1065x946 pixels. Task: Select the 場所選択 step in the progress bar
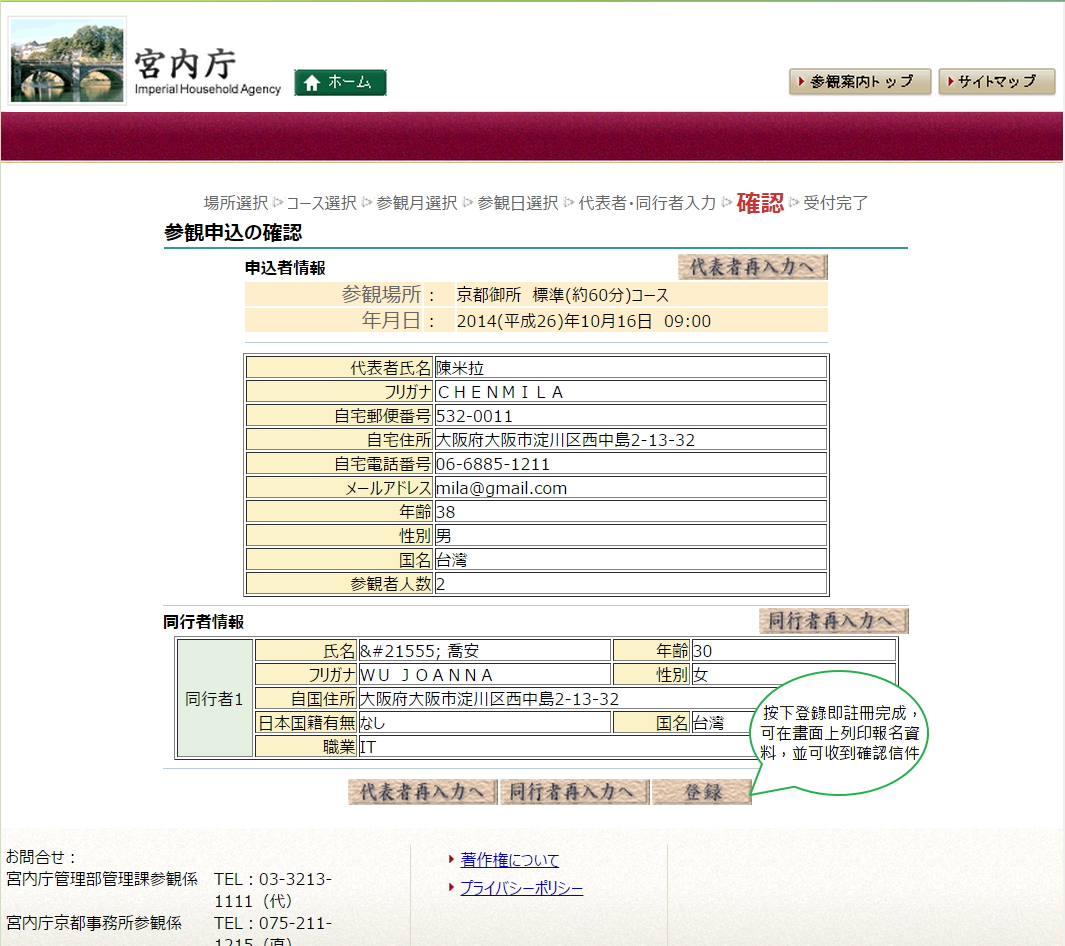click(x=236, y=203)
